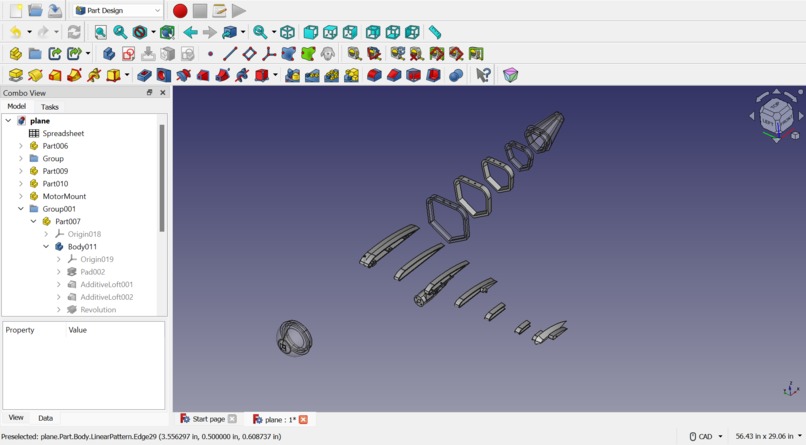Open the macros dialog notepad icon

coord(219,10)
